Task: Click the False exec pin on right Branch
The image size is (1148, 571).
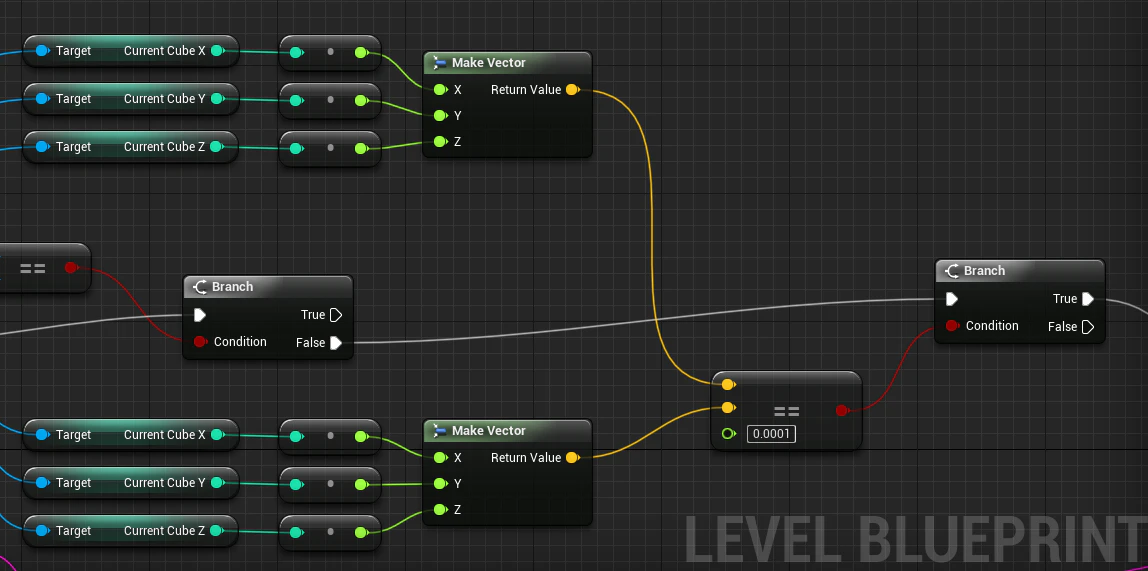Action: tap(1088, 326)
